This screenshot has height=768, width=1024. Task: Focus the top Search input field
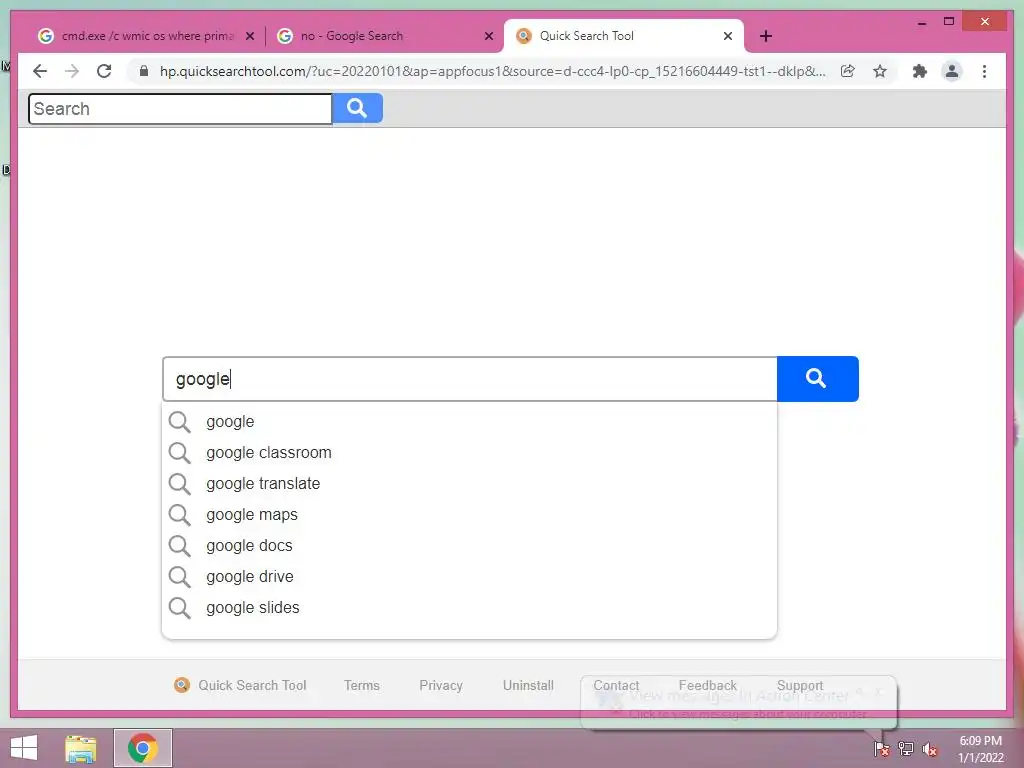point(180,108)
